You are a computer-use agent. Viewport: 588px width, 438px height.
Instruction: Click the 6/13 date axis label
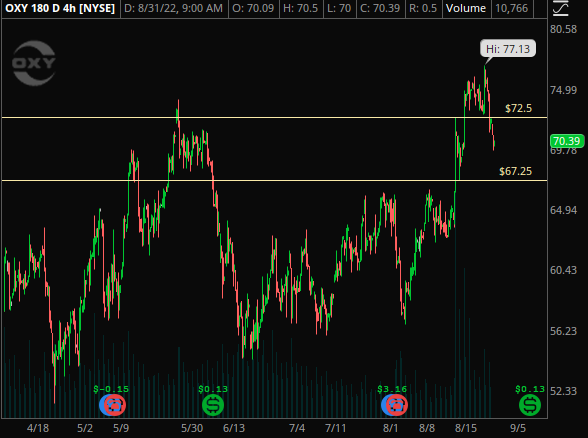pyautogui.click(x=234, y=428)
